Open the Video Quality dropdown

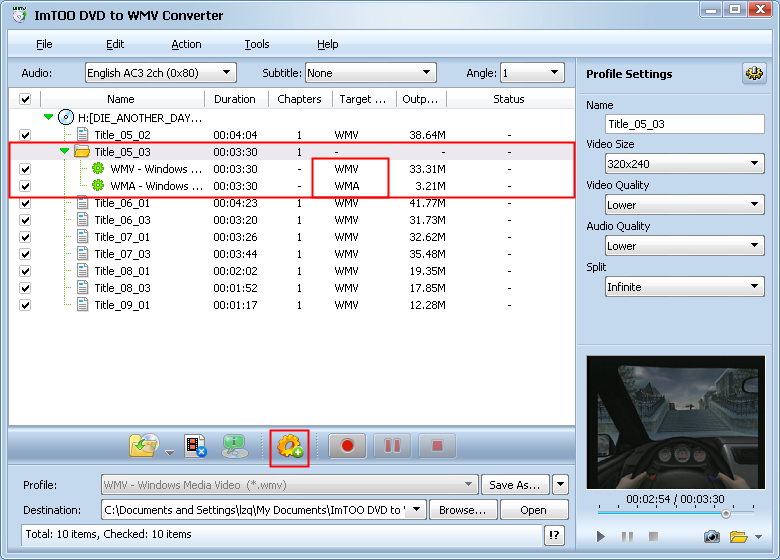[684, 204]
